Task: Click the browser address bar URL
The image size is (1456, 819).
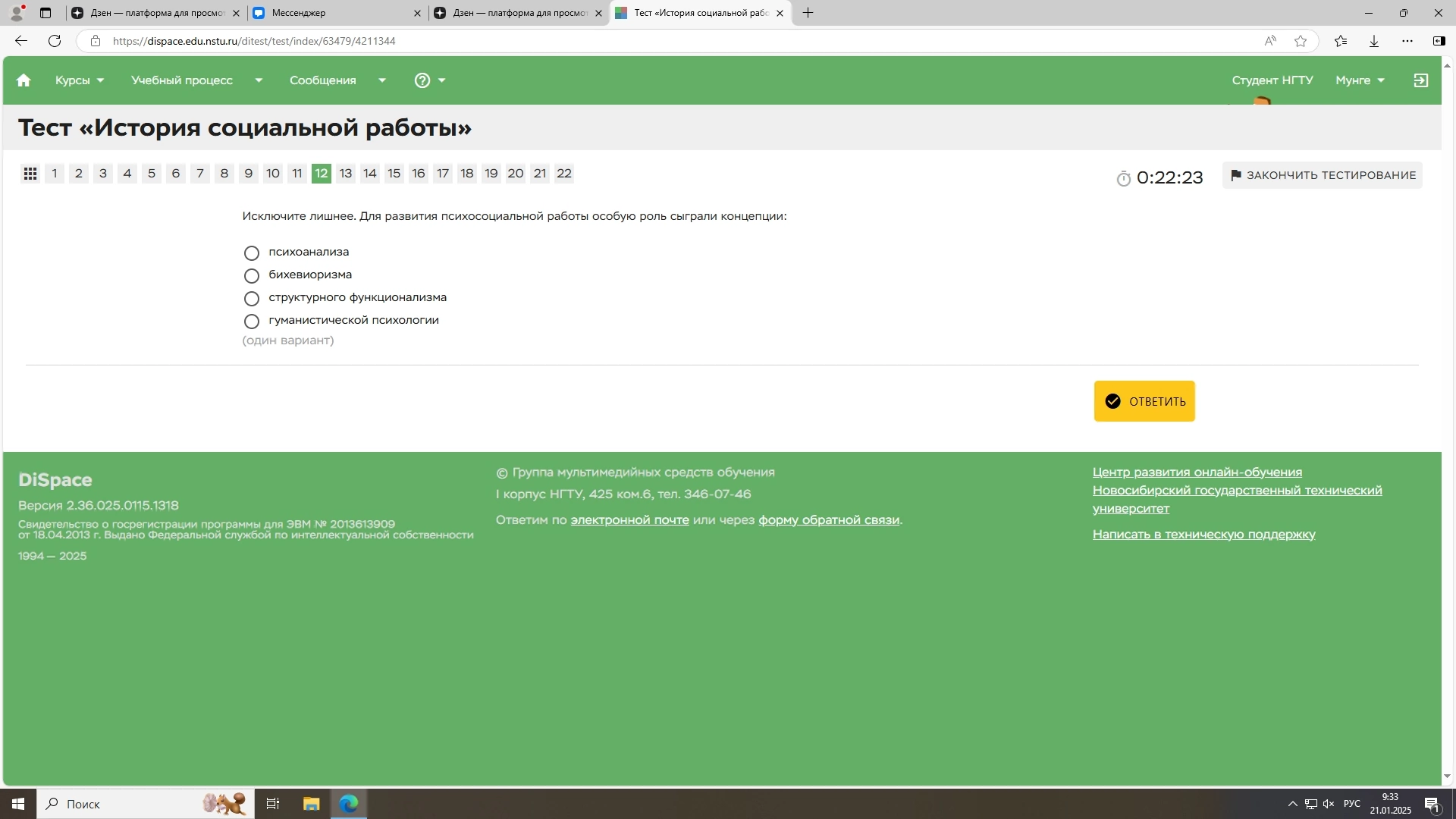Action: (254, 41)
